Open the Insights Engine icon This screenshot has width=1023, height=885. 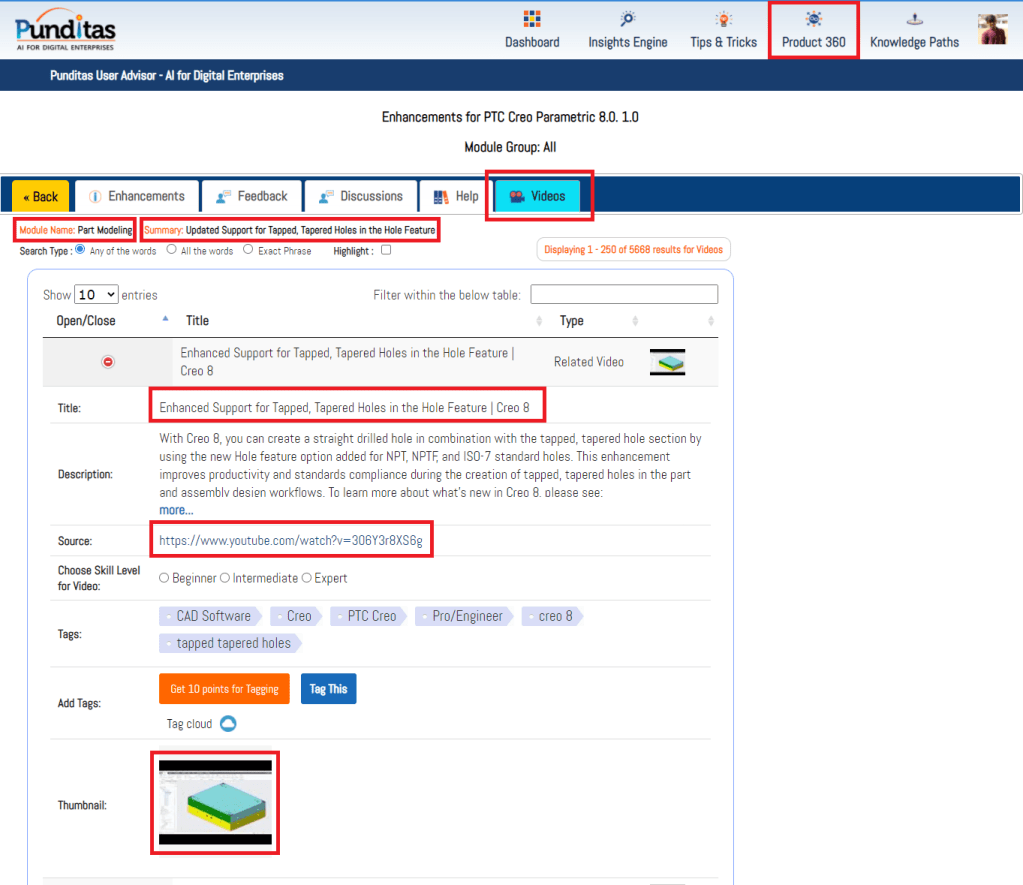pos(627,19)
